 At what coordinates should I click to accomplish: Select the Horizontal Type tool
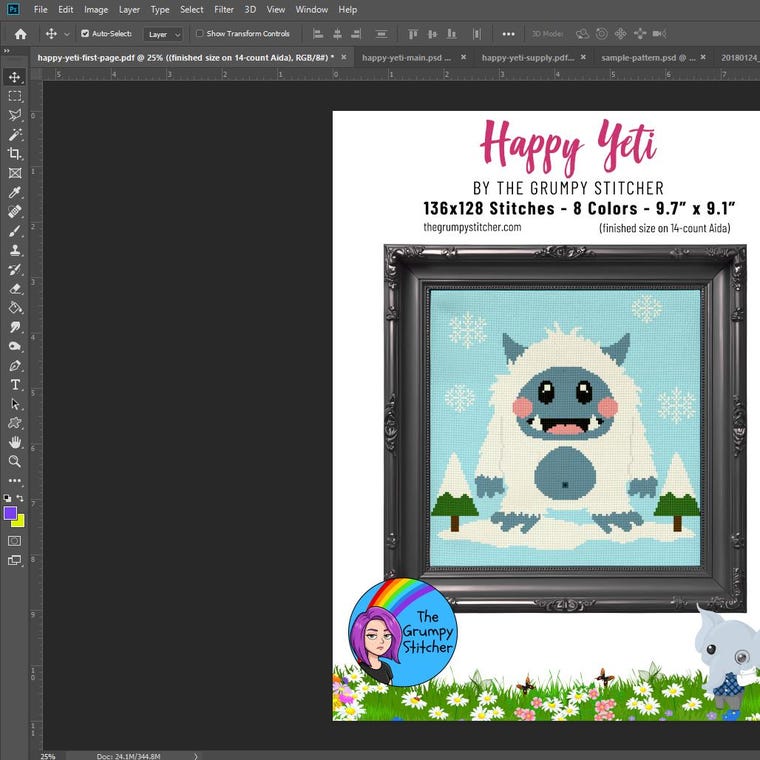pos(15,385)
